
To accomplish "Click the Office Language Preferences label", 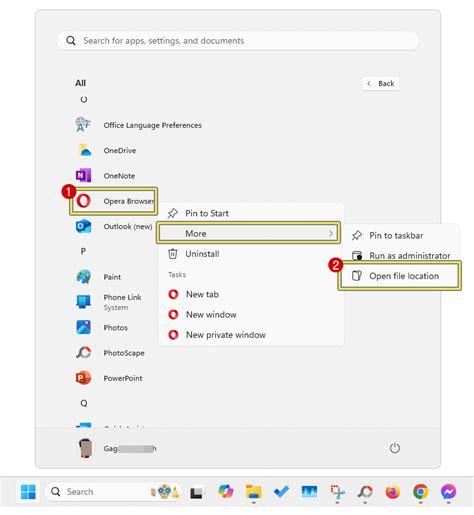I will coord(152,125).
